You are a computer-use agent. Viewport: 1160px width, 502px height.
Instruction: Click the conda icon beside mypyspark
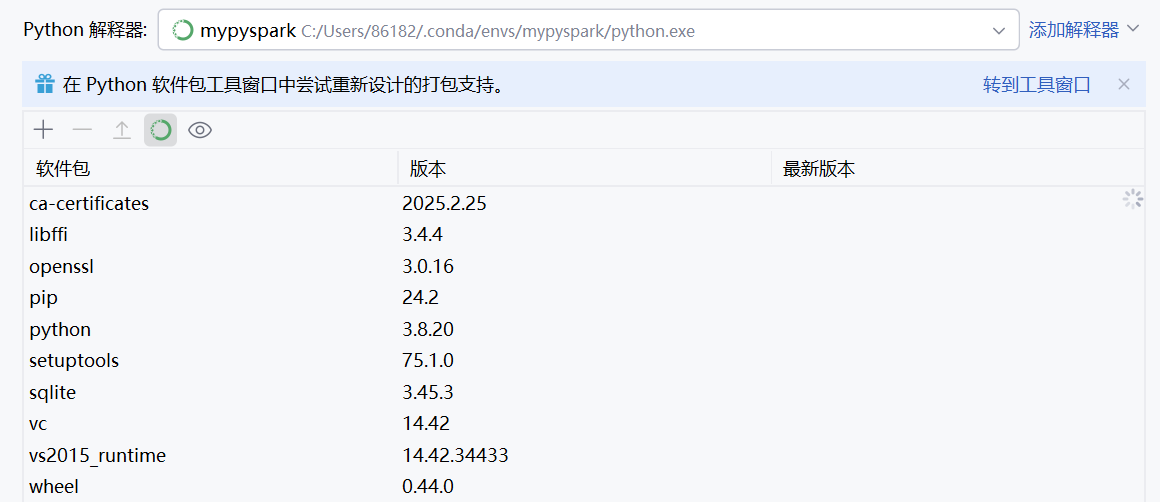(183, 30)
